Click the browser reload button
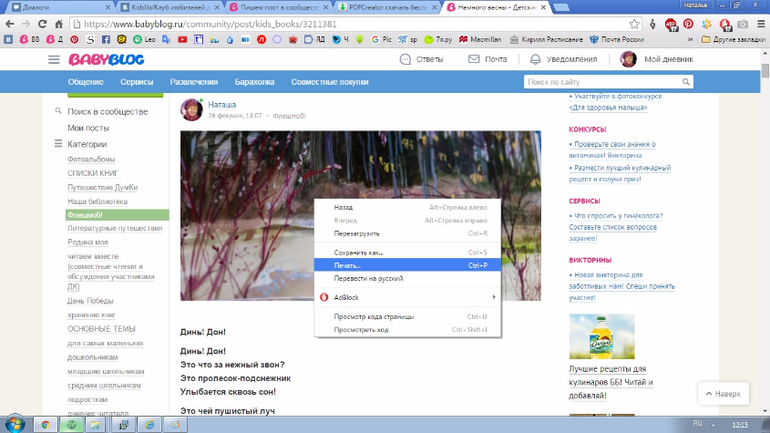This screenshot has width=770, height=433. [x=42, y=24]
